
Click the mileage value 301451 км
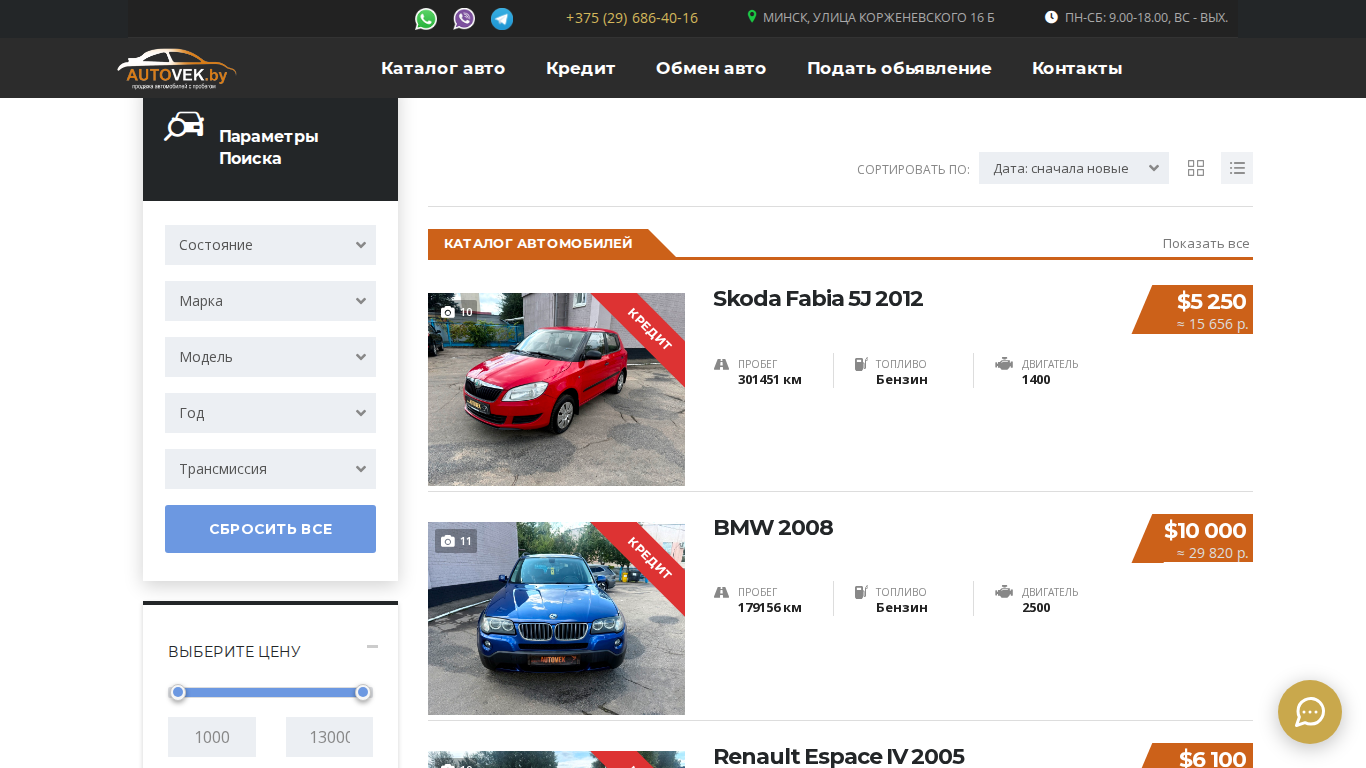click(x=770, y=380)
